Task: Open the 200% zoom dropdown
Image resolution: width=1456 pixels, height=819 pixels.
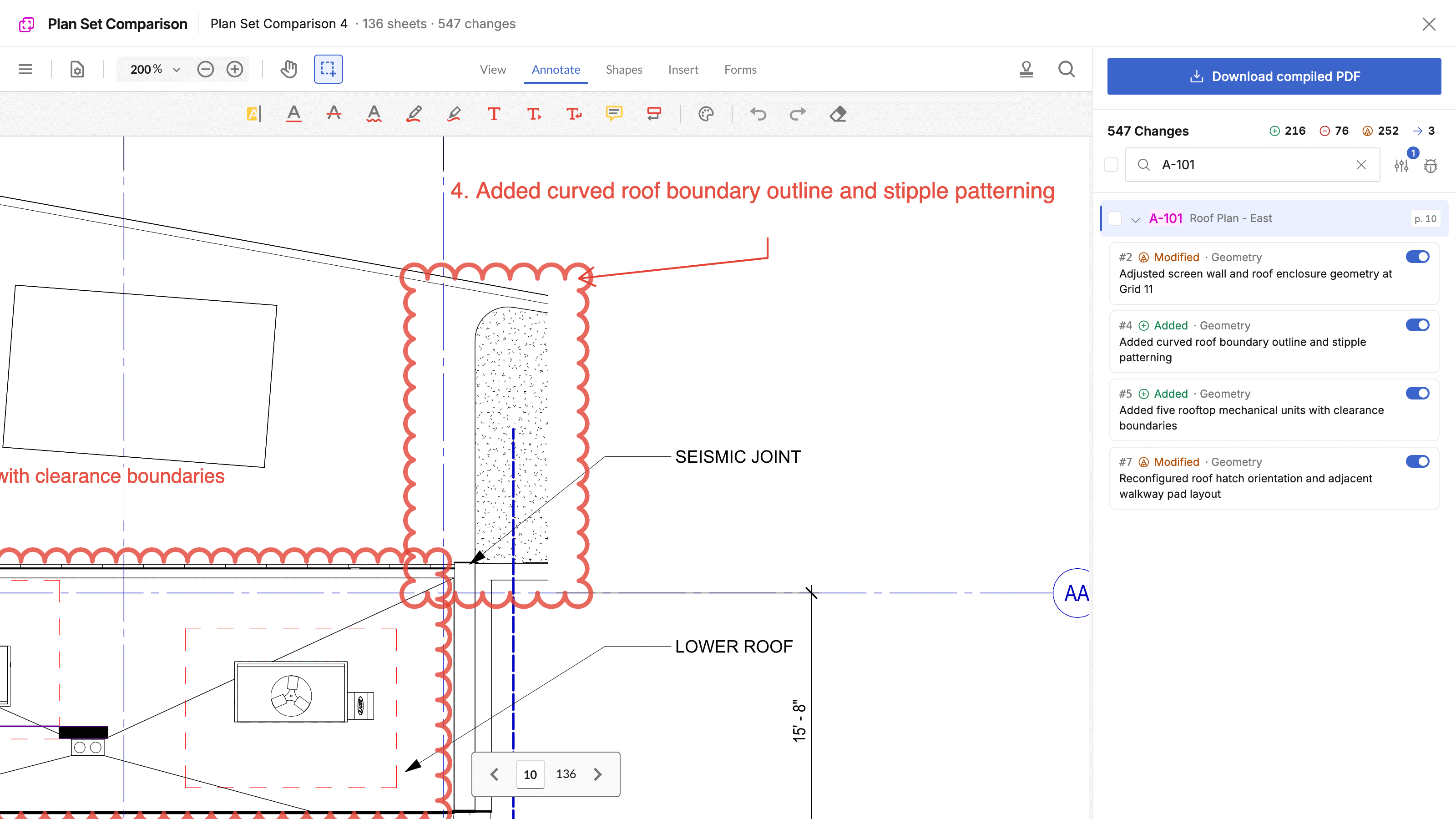Action: (x=177, y=70)
